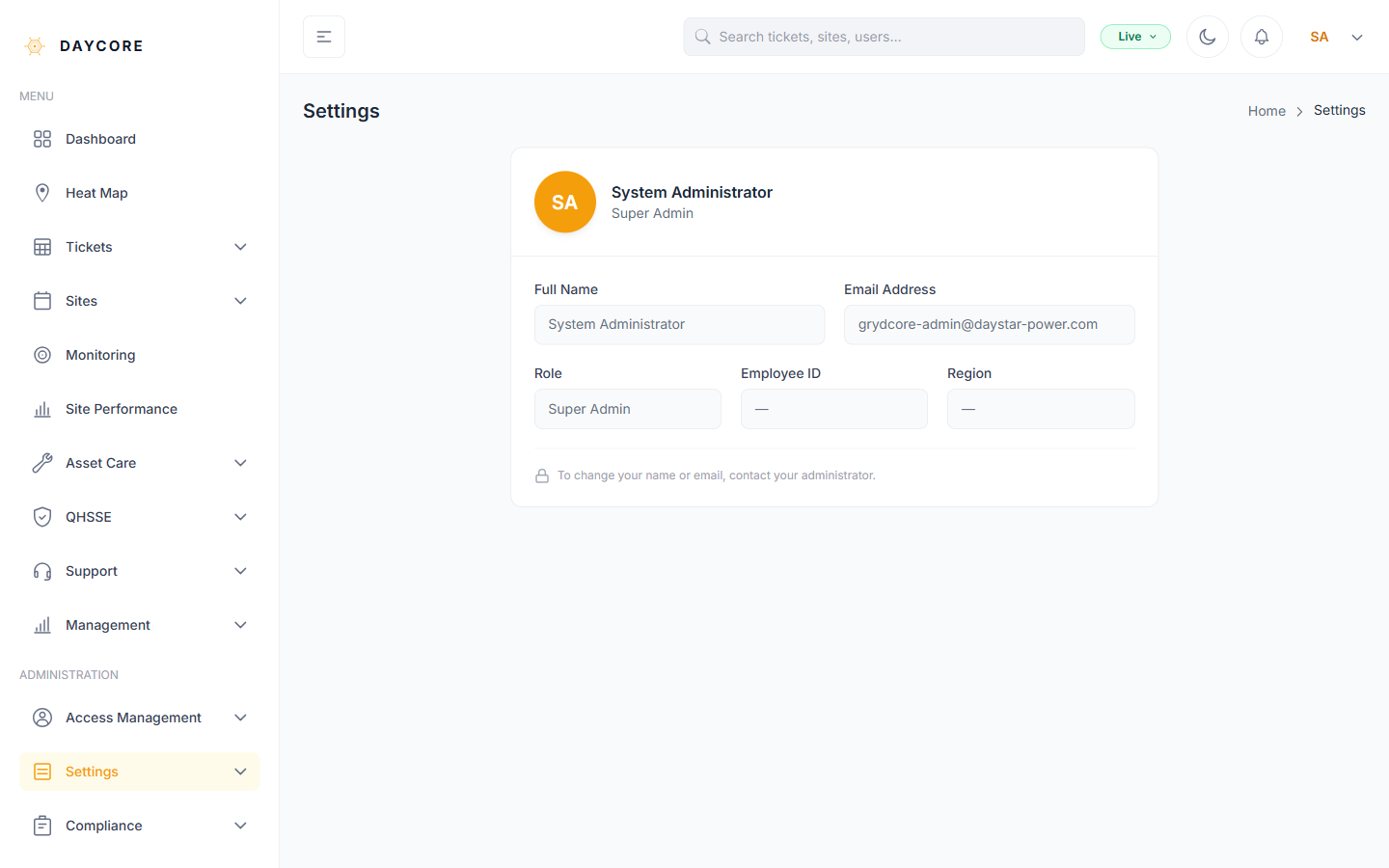
Task: Click the "MENU" section label
Action: [x=37, y=96]
